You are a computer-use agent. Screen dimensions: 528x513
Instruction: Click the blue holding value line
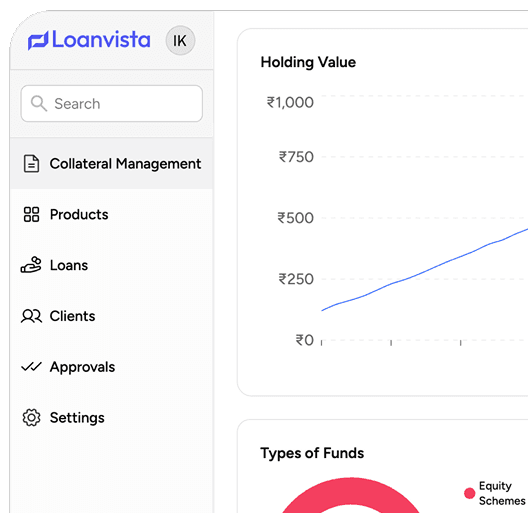coord(424,271)
